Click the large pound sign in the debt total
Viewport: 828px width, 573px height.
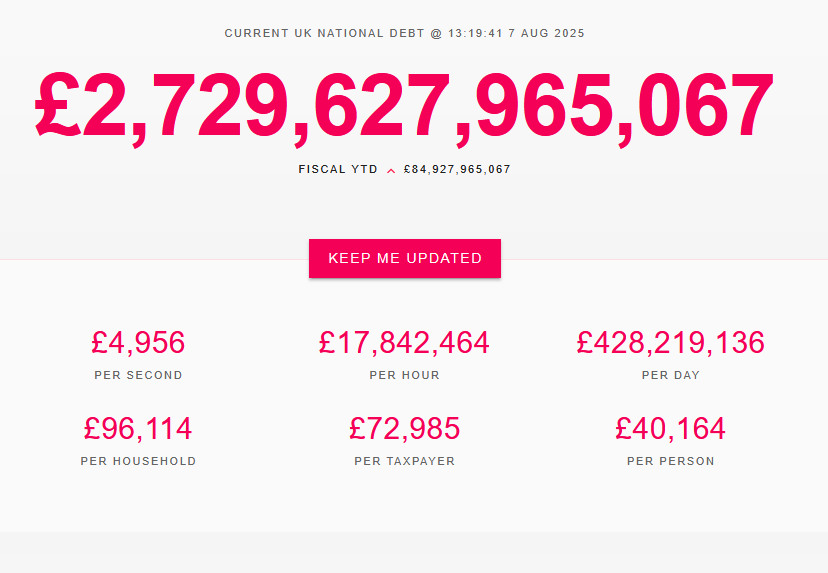(57, 105)
